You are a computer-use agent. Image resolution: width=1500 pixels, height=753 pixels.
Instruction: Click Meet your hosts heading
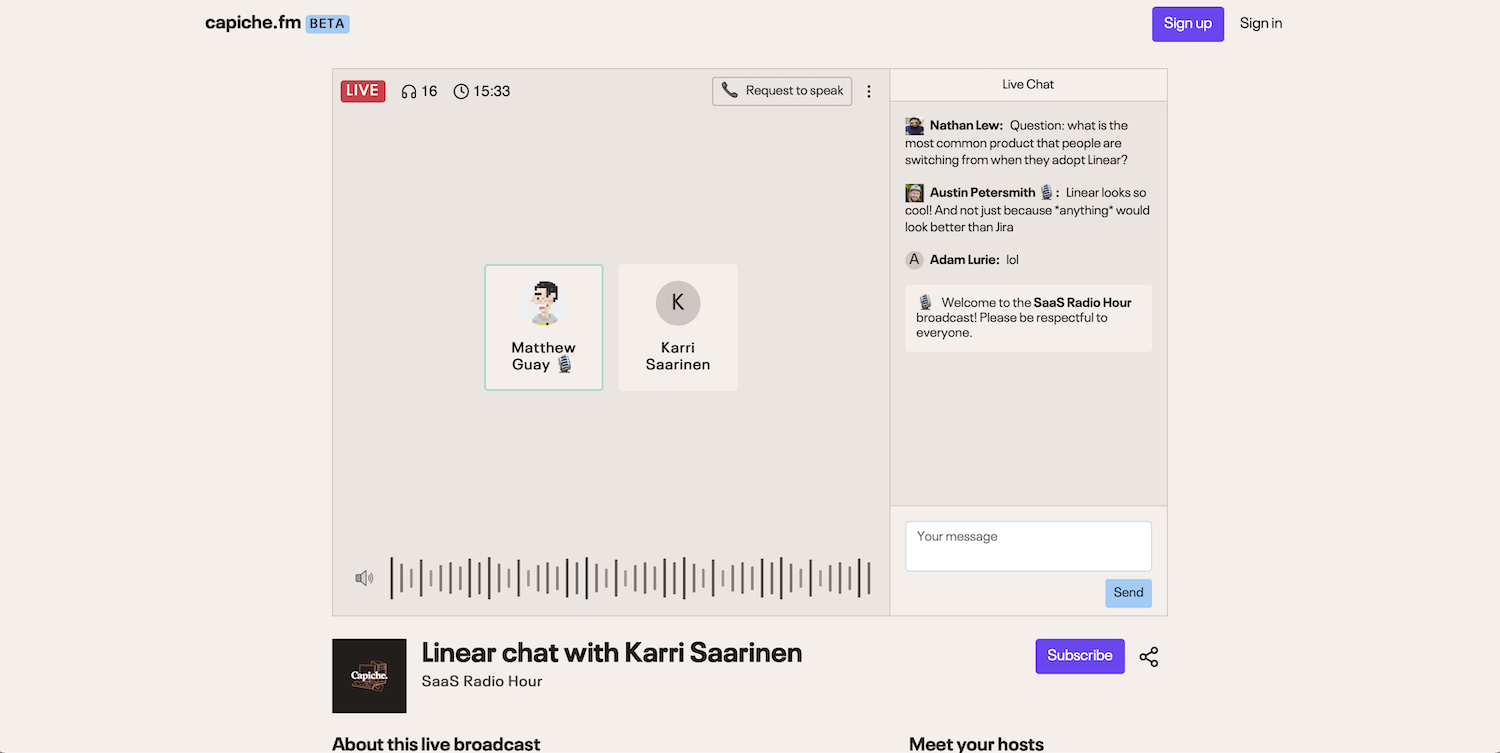(x=976, y=744)
